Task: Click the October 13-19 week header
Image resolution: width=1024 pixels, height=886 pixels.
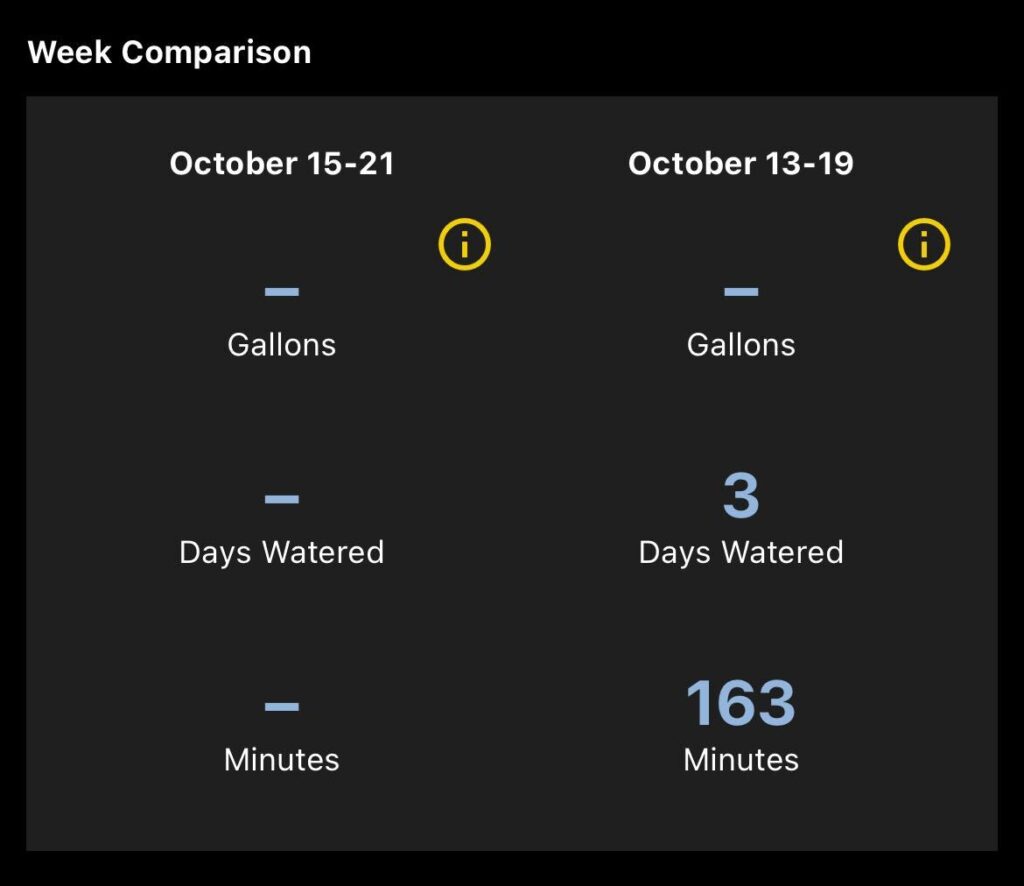Action: click(x=741, y=164)
